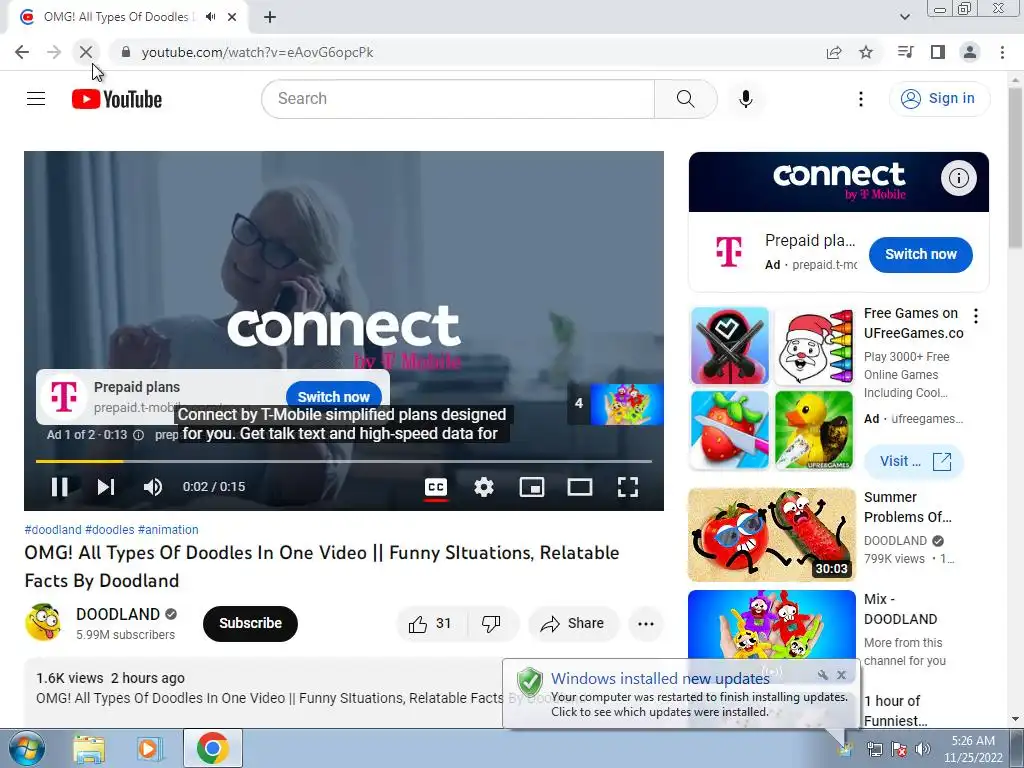The image size is (1024, 768).
Task: Skip to the next video
Action: (106, 487)
